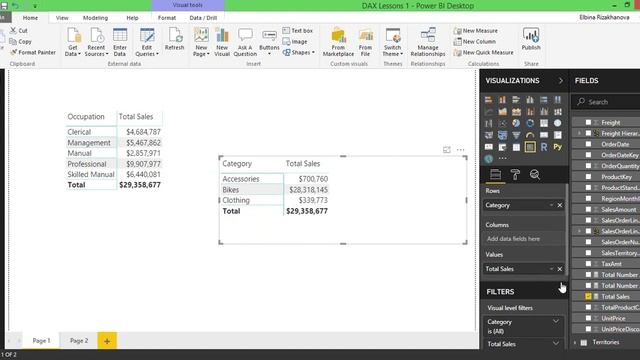640x360 pixels.
Task: Insert an Image from ribbon
Action: pos(295,42)
